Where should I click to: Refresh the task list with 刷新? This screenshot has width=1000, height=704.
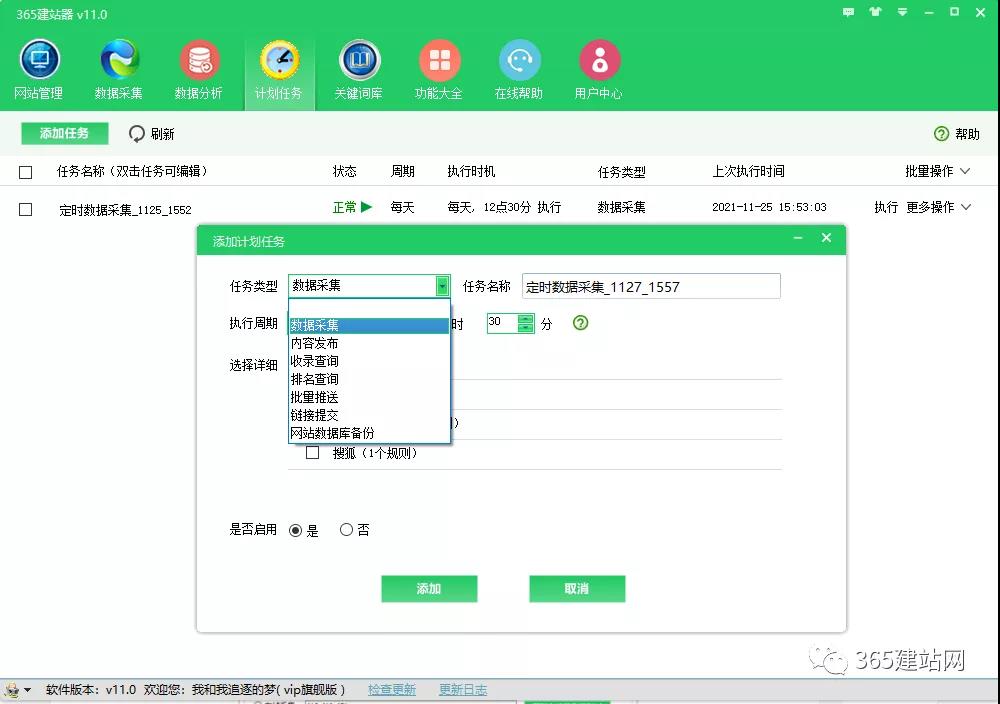(152, 134)
